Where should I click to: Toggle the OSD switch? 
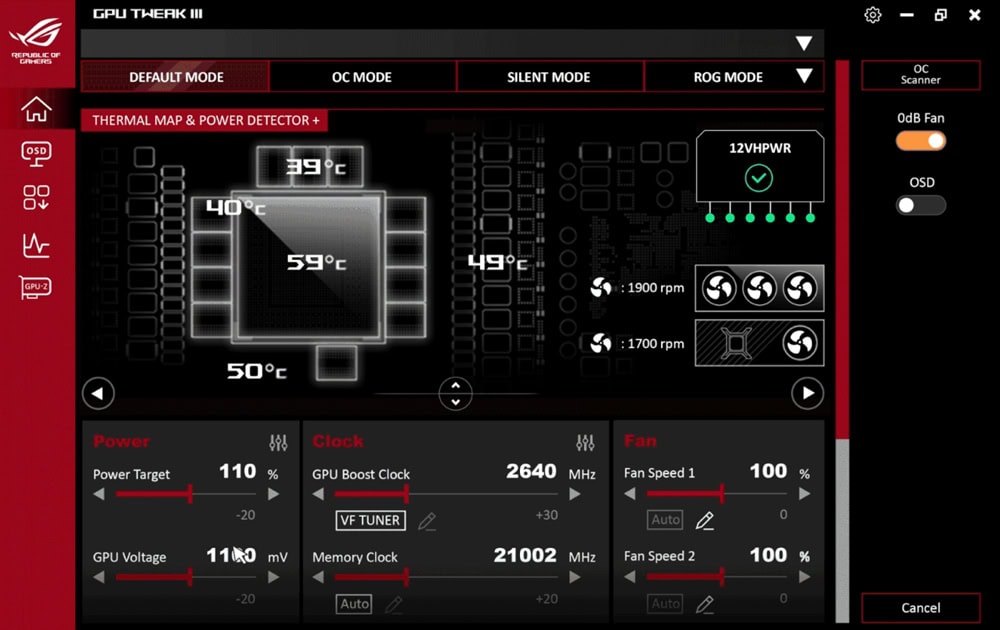click(920, 205)
